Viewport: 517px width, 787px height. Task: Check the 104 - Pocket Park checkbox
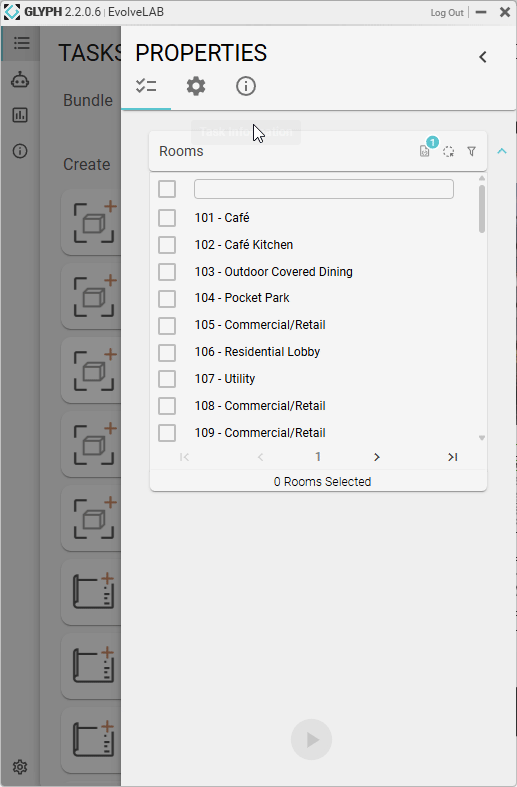(x=167, y=299)
